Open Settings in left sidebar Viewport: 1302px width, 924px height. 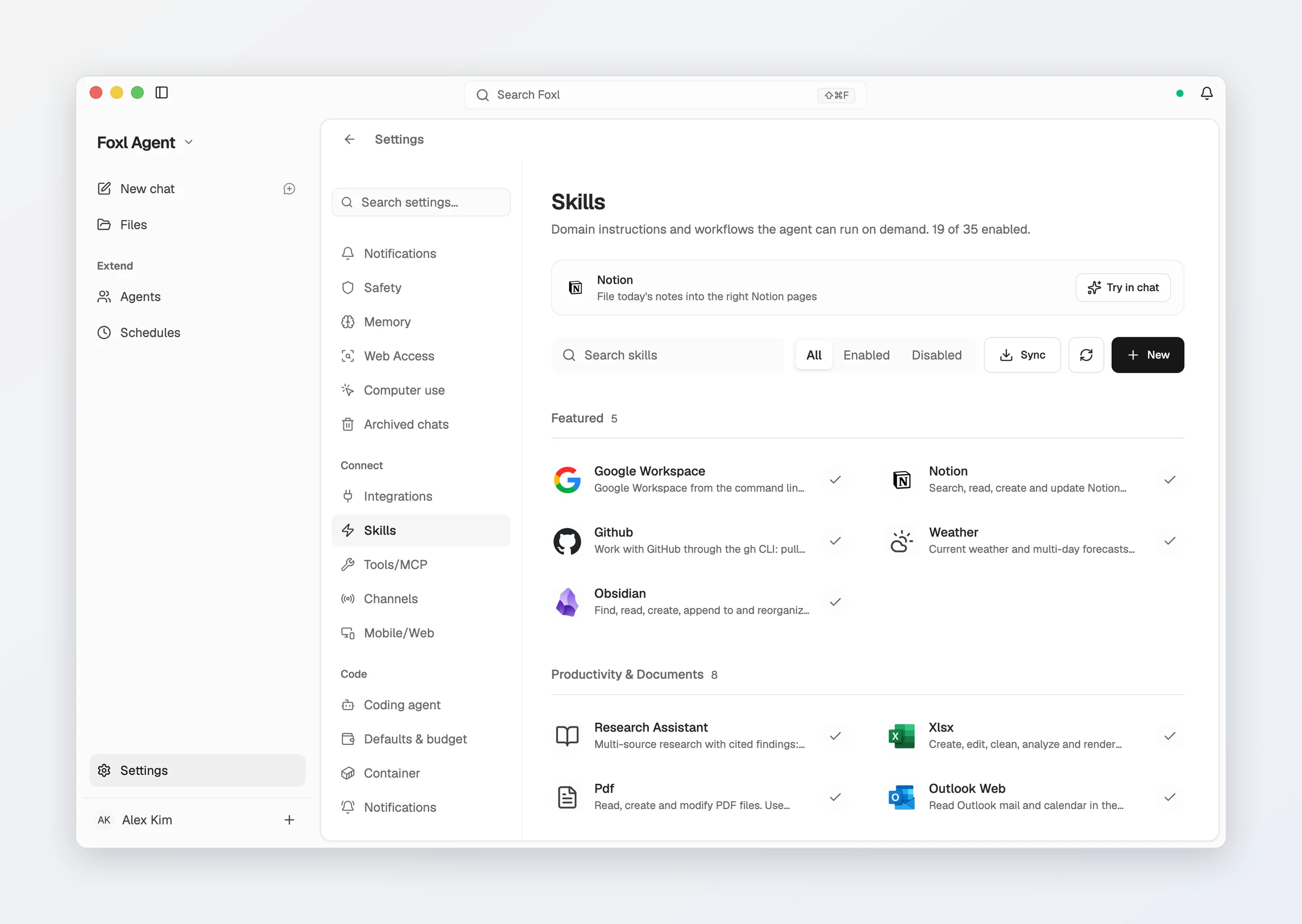coord(197,771)
